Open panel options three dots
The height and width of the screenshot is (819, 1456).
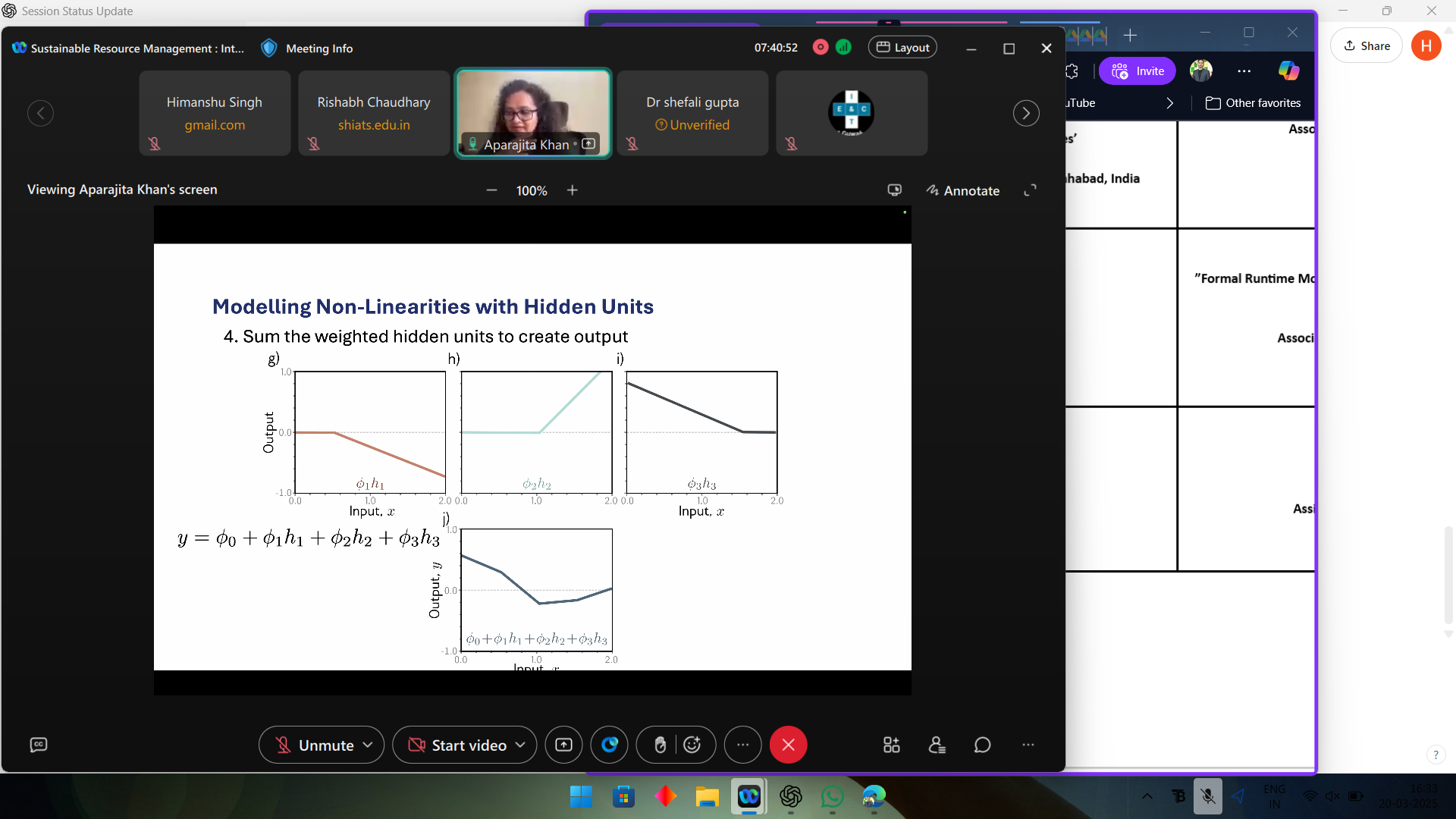point(1028,745)
